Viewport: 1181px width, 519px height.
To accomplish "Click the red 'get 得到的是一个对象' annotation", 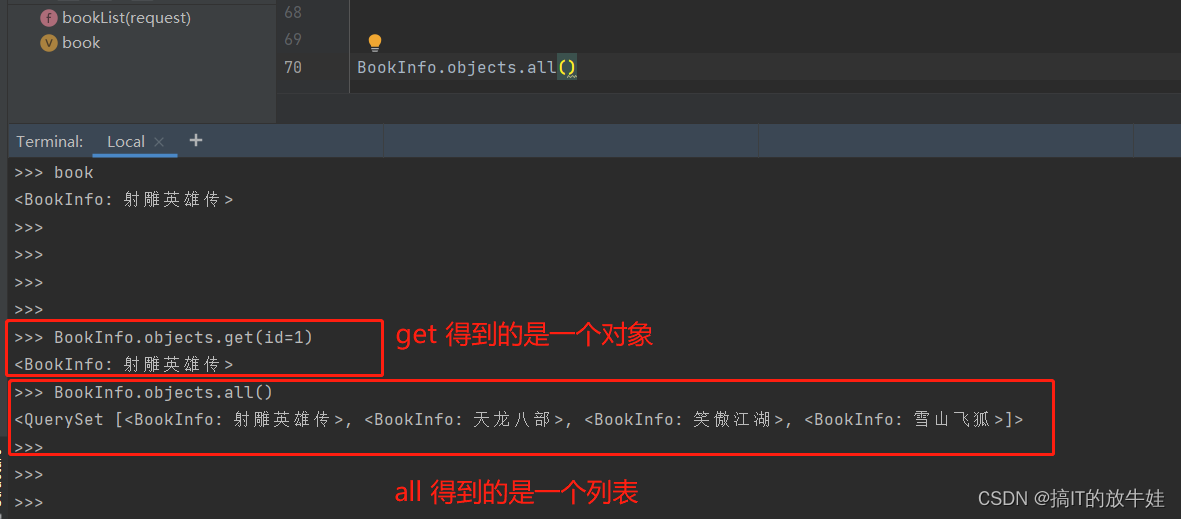I will coord(524,336).
